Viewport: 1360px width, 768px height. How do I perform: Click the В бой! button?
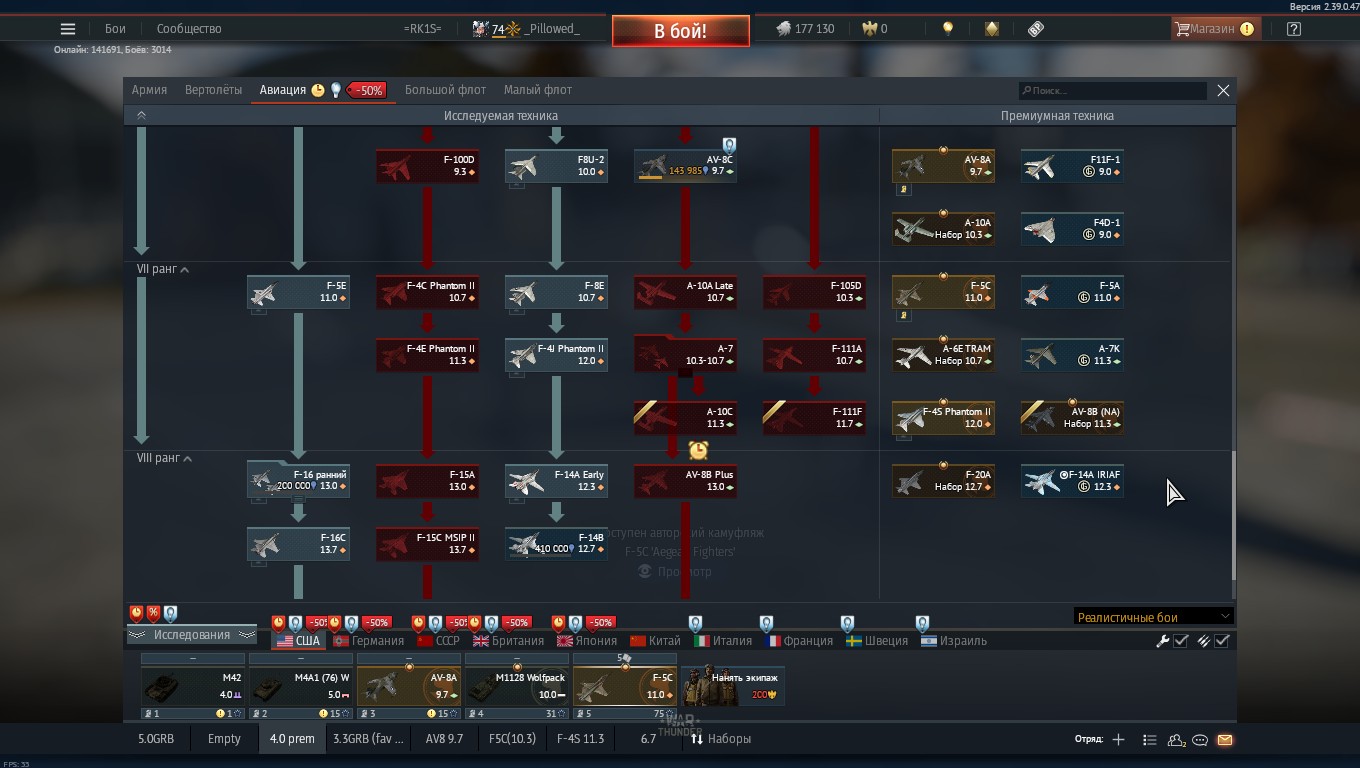[680, 31]
